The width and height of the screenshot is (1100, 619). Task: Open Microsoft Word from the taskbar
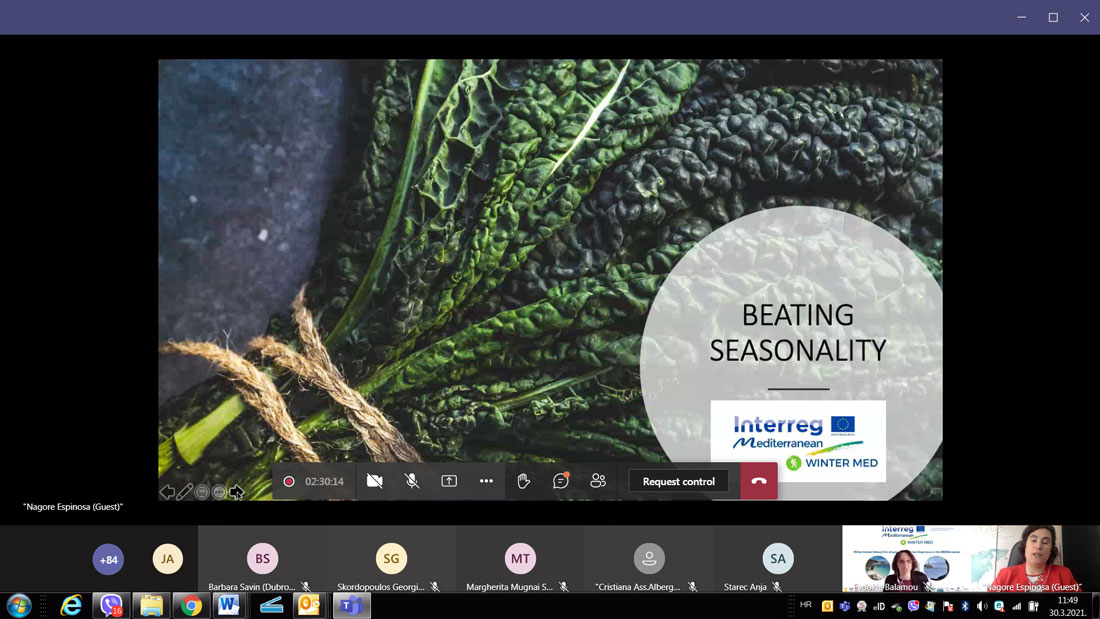pyautogui.click(x=229, y=605)
